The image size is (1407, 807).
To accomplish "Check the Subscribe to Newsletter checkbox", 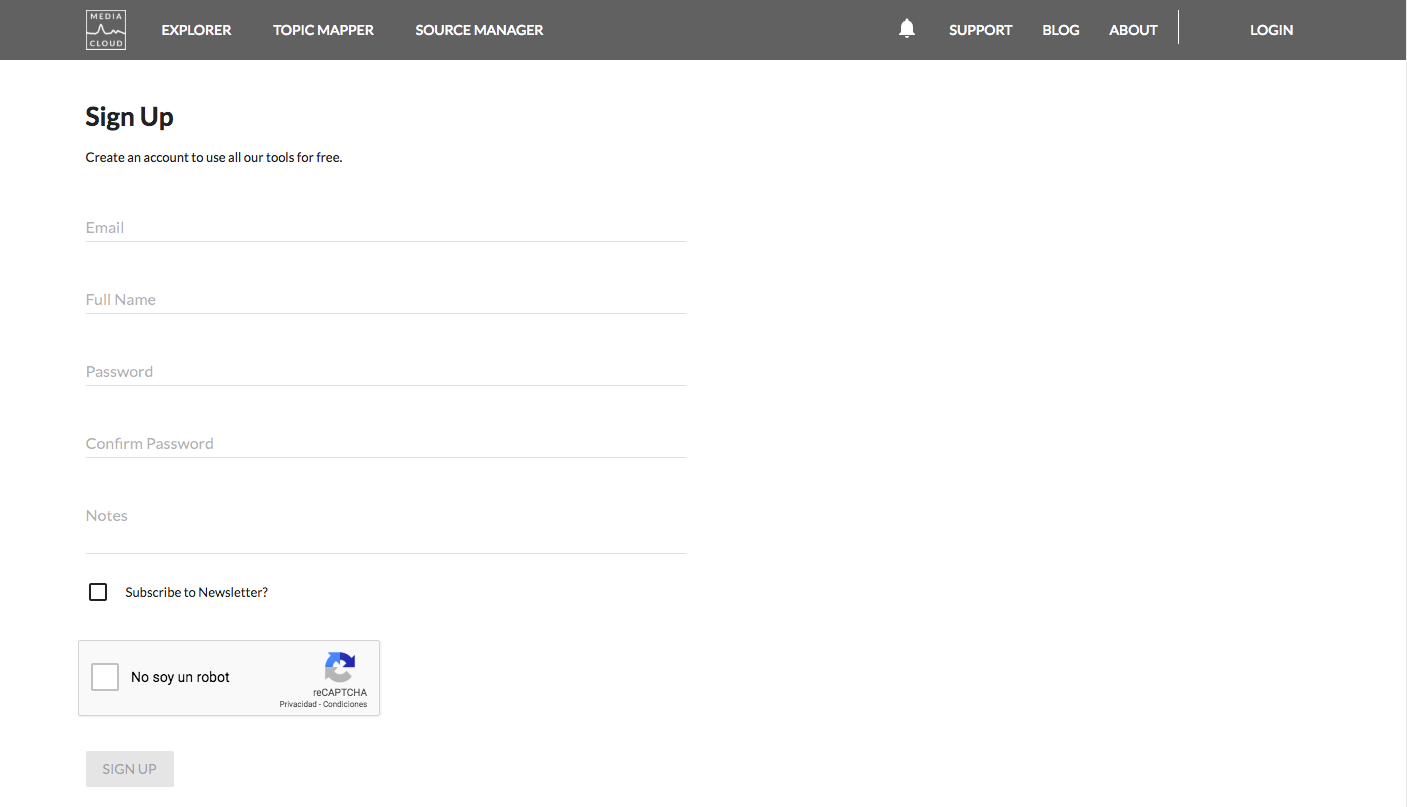I will tap(98, 592).
